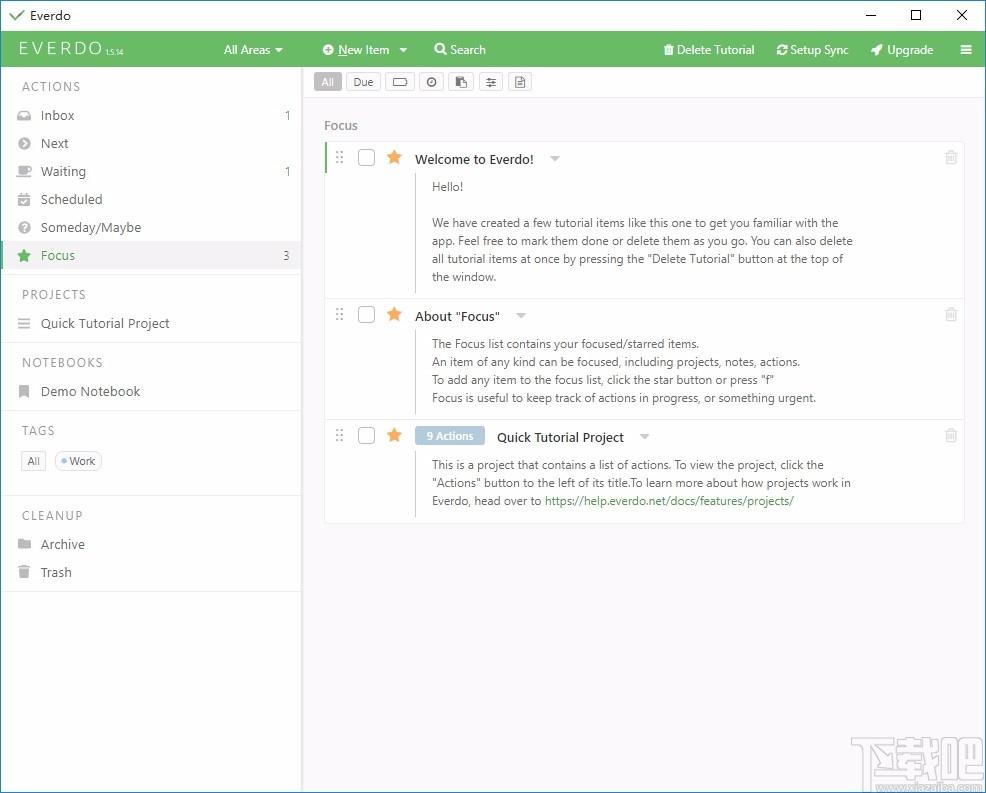This screenshot has width=986, height=793.
Task: Click the battery-shaped energy filter icon
Action: [400, 82]
